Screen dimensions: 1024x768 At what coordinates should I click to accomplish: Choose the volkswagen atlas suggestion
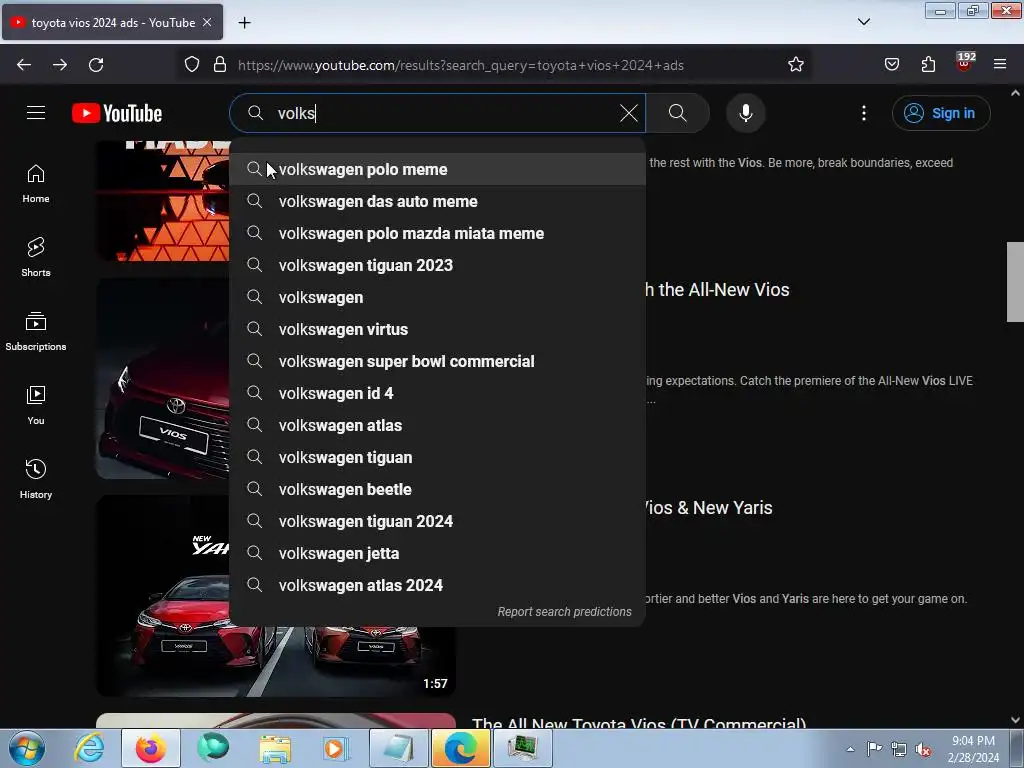(x=438, y=425)
